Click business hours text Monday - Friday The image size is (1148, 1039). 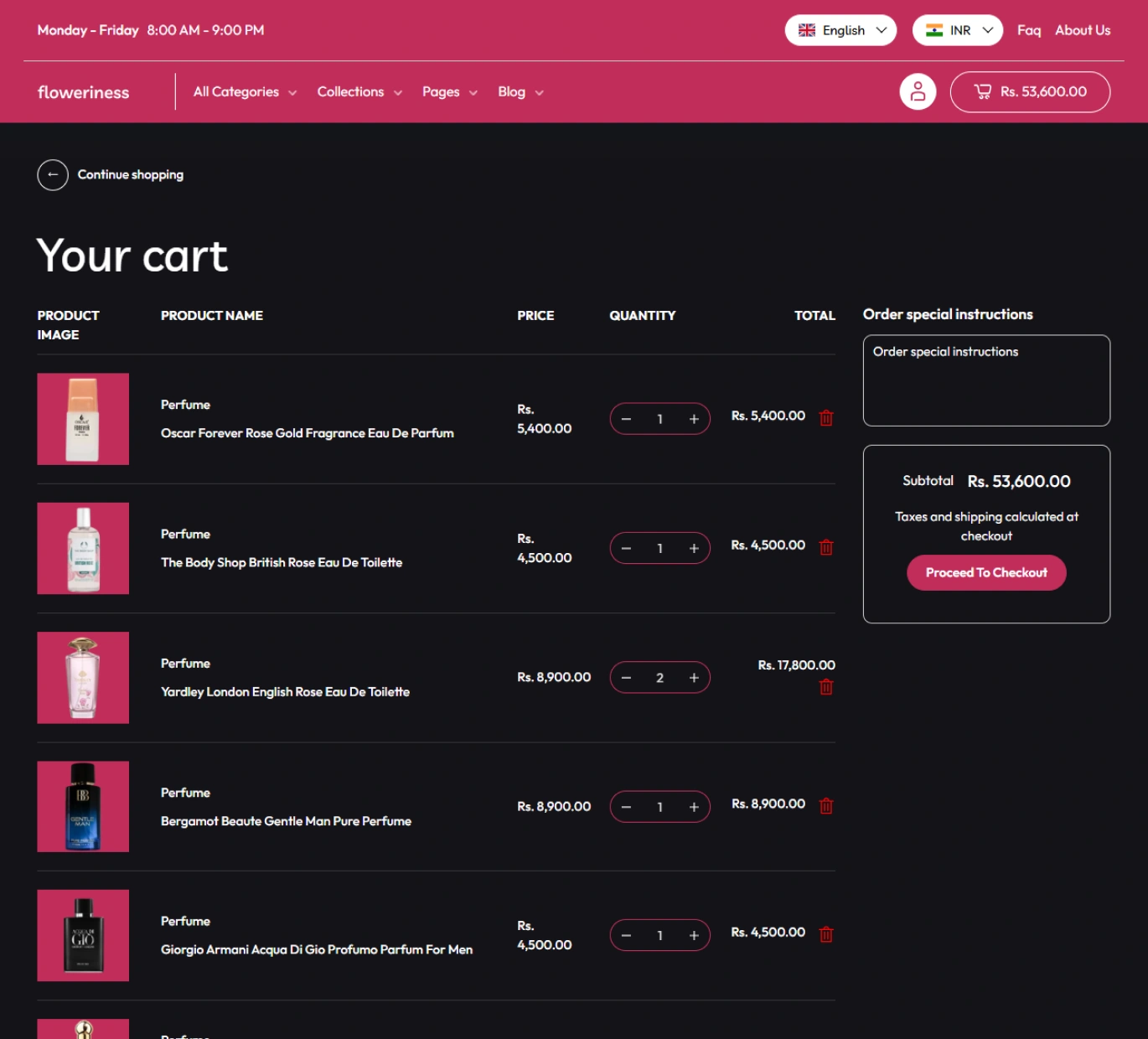click(88, 30)
